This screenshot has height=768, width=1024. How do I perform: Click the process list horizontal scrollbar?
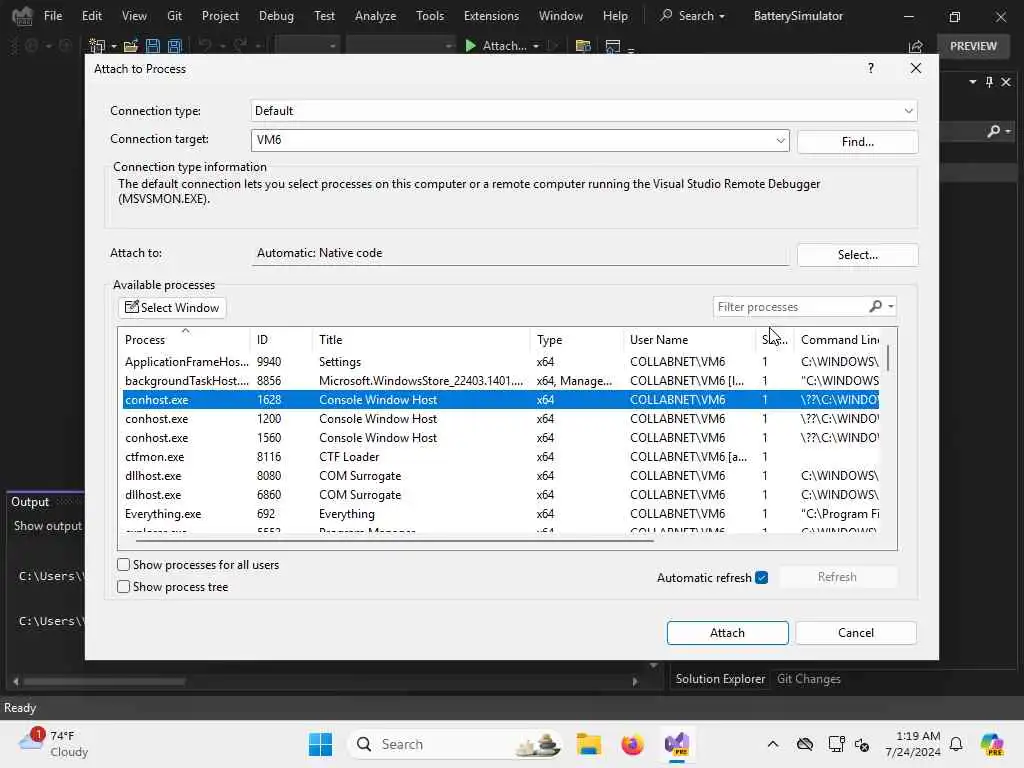point(394,541)
